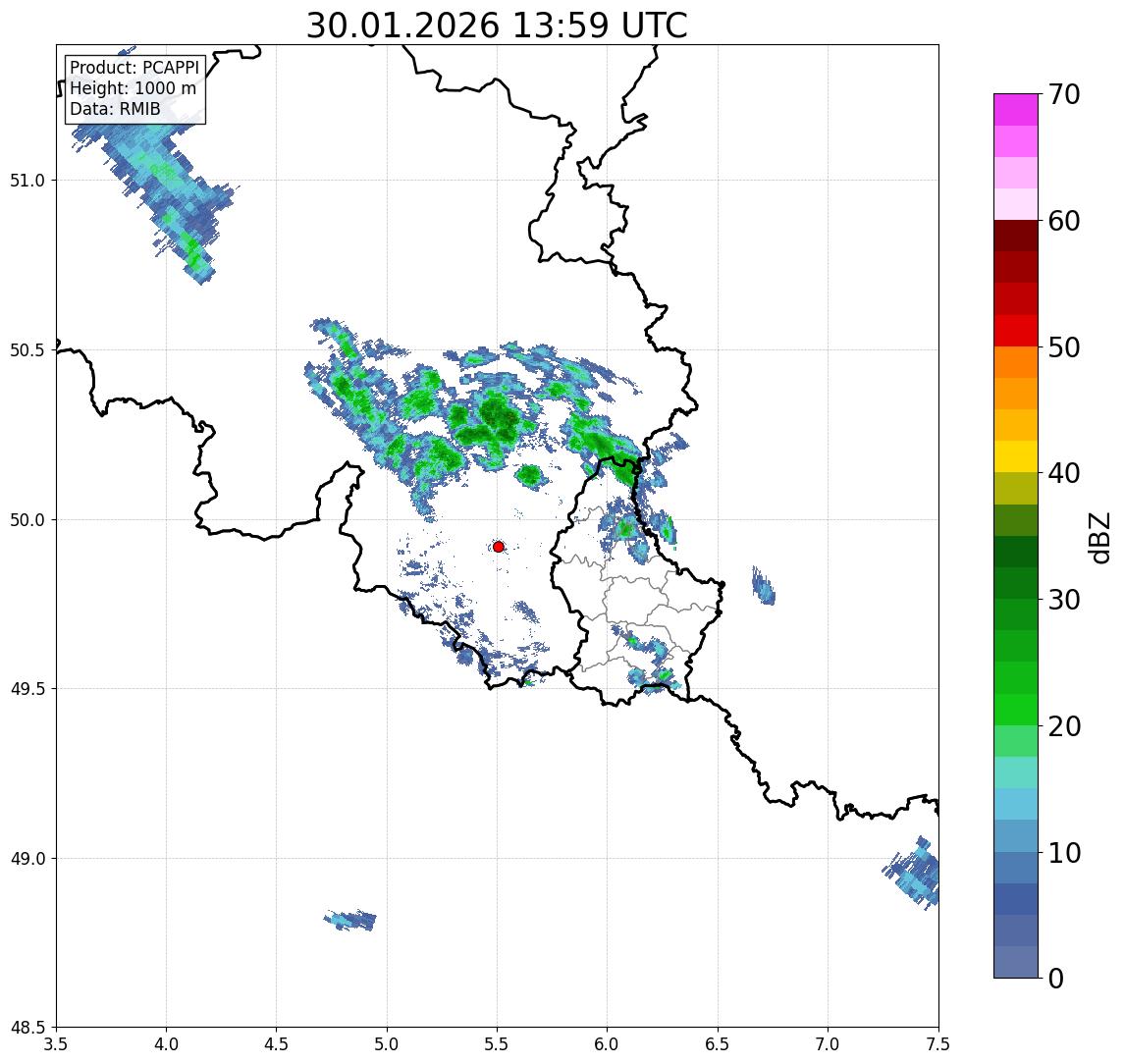Image resolution: width=1124 pixels, height=1064 pixels.
Task: Click the colorbar label '50'
Action: pyautogui.click(x=1064, y=347)
